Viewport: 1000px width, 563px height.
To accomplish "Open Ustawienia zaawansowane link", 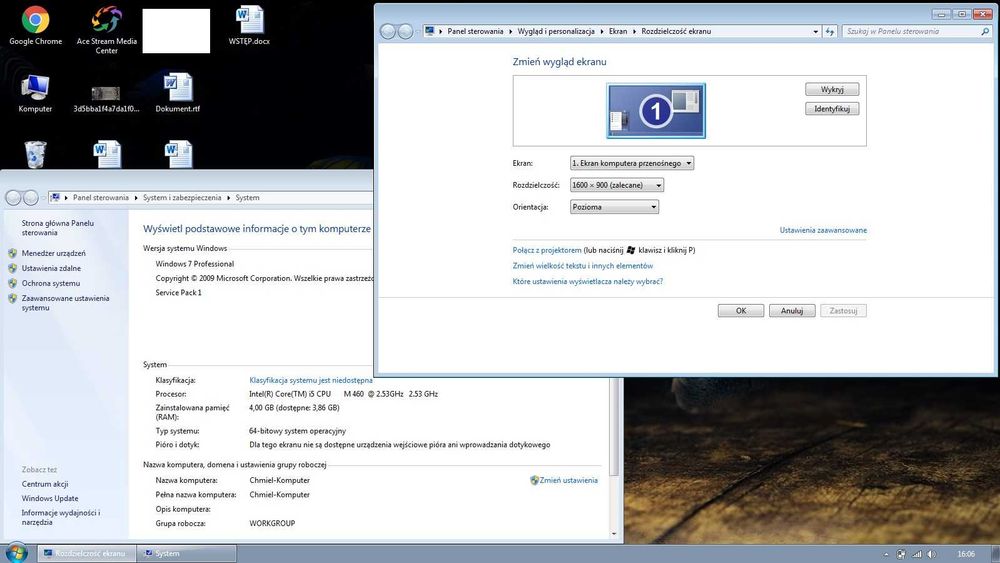I will coord(823,230).
